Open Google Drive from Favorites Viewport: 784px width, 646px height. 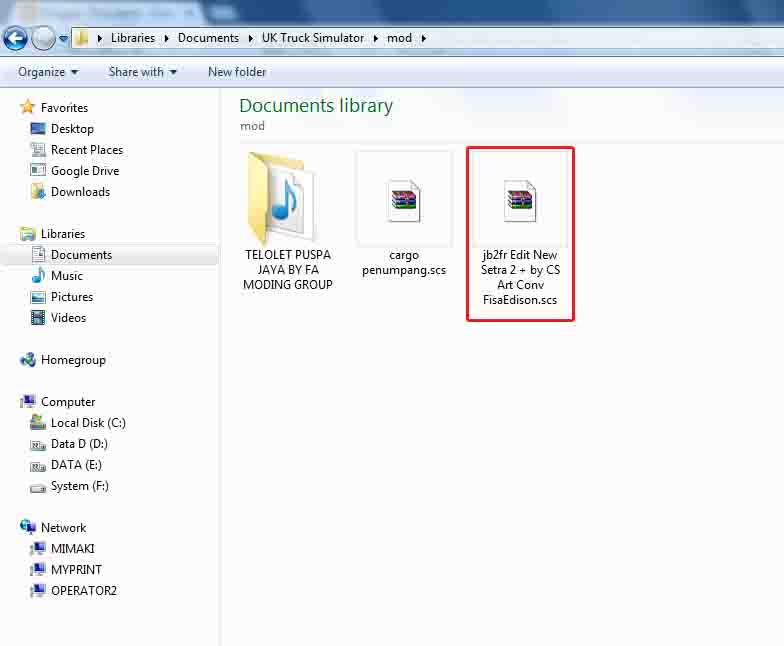click(x=85, y=170)
